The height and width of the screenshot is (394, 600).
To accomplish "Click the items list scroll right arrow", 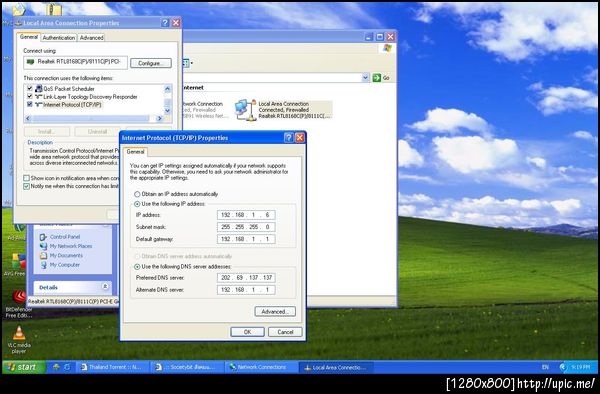I will pyautogui.click(x=160, y=119).
